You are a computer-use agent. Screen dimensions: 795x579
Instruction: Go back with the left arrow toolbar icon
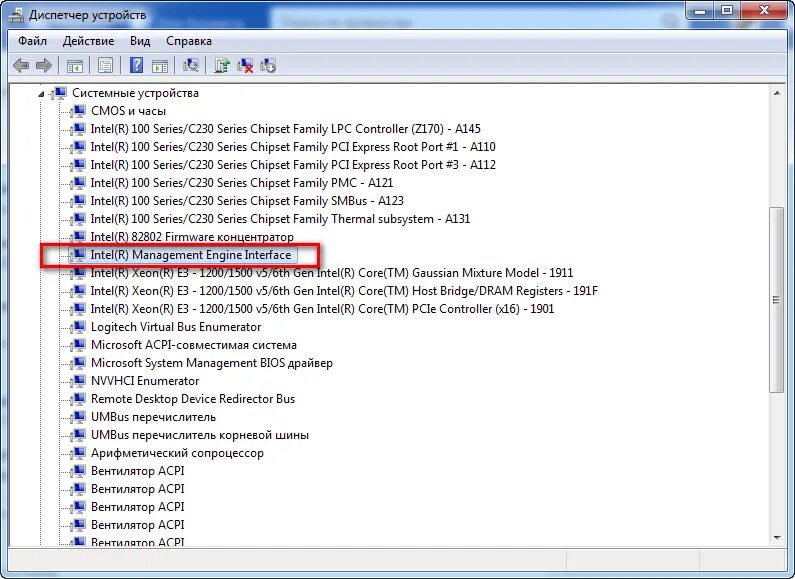(21, 65)
